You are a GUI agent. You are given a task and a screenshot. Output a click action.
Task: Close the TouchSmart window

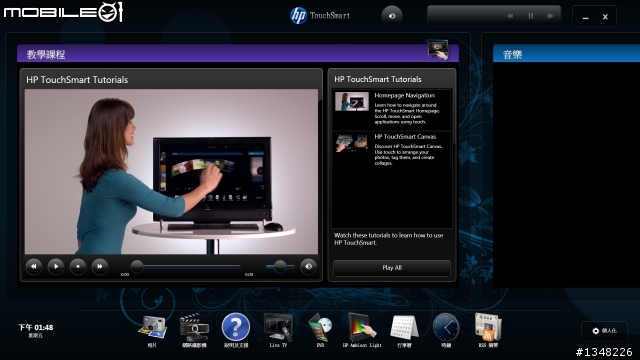(x=605, y=17)
